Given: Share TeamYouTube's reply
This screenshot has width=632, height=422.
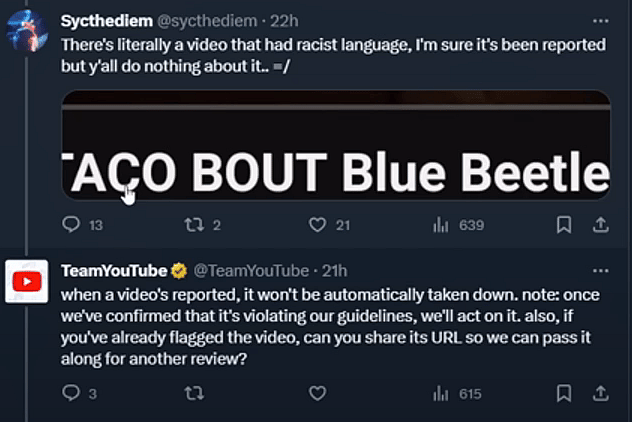Looking at the screenshot, I should click(x=601, y=394).
